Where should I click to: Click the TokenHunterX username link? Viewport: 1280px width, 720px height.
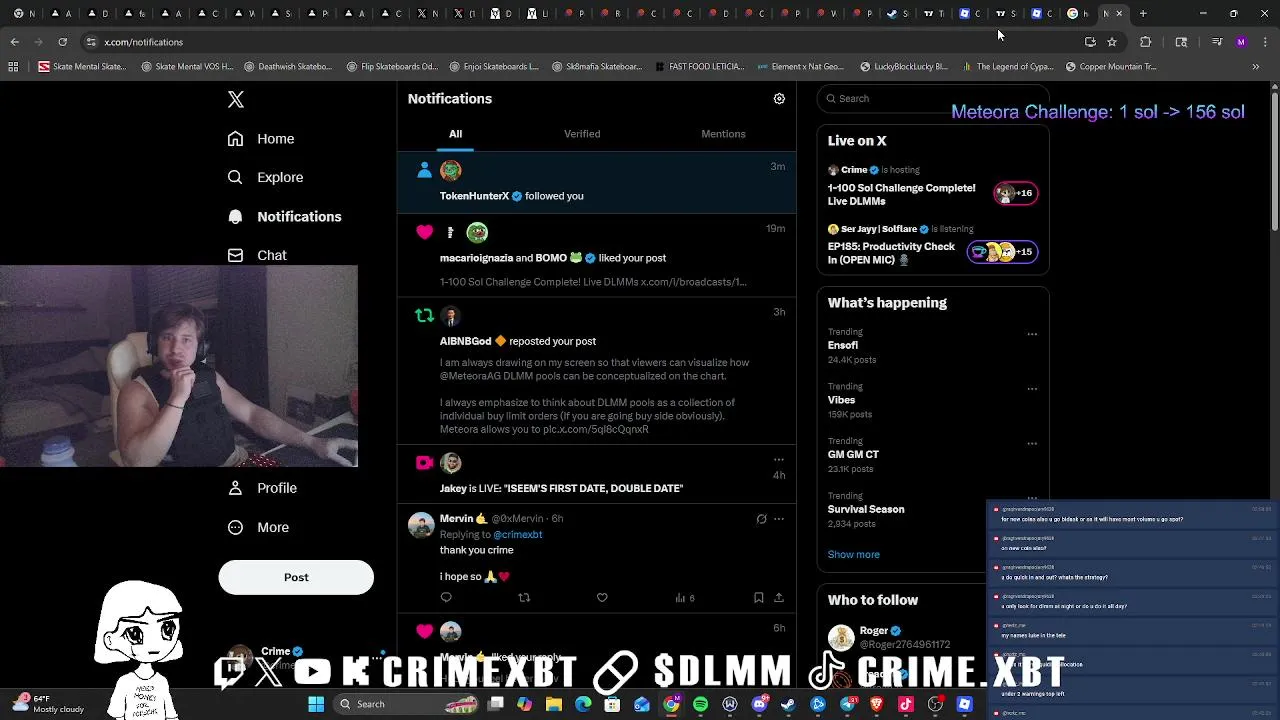click(x=474, y=196)
